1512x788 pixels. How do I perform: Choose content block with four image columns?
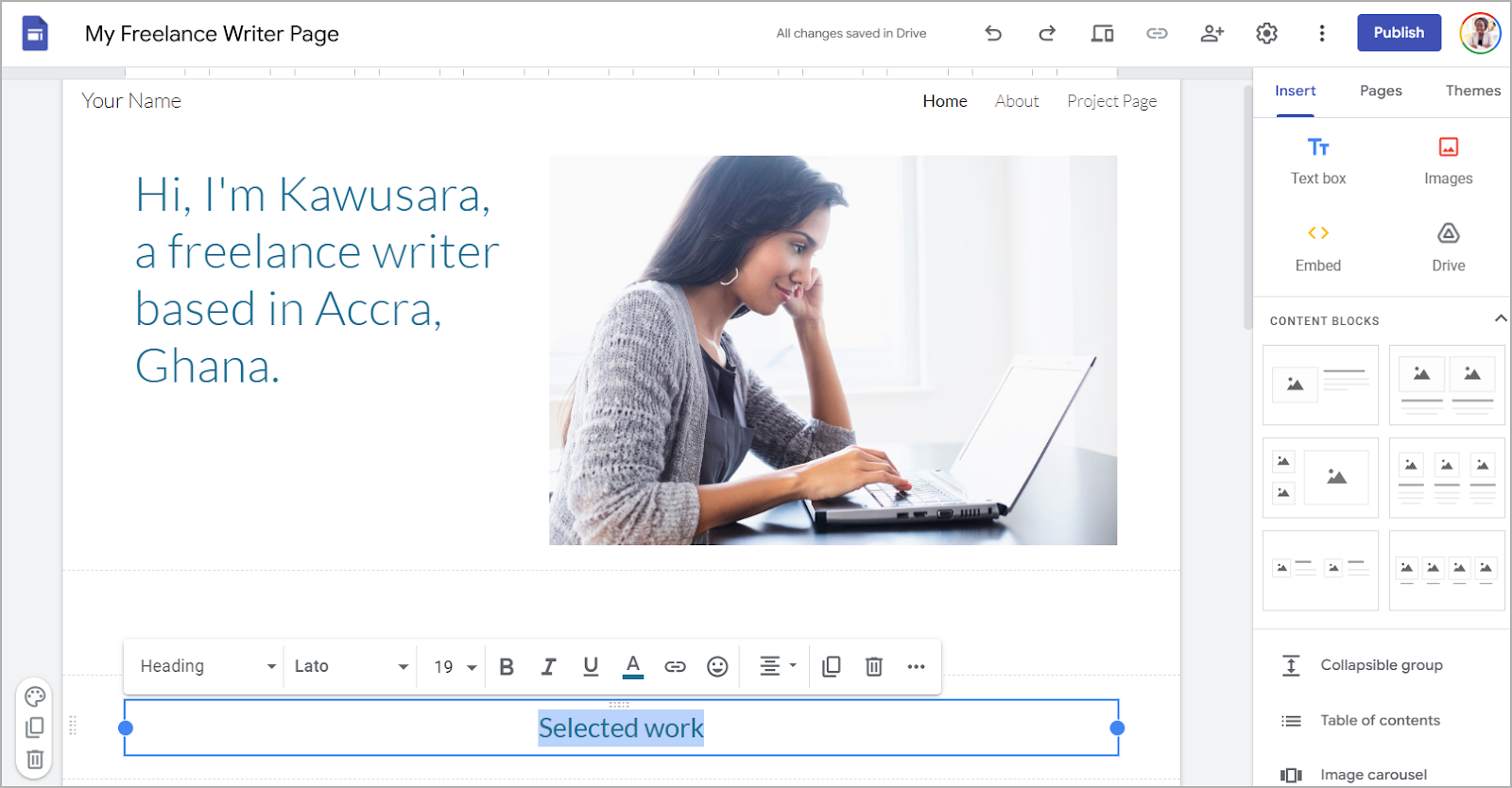tap(1447, 570)
